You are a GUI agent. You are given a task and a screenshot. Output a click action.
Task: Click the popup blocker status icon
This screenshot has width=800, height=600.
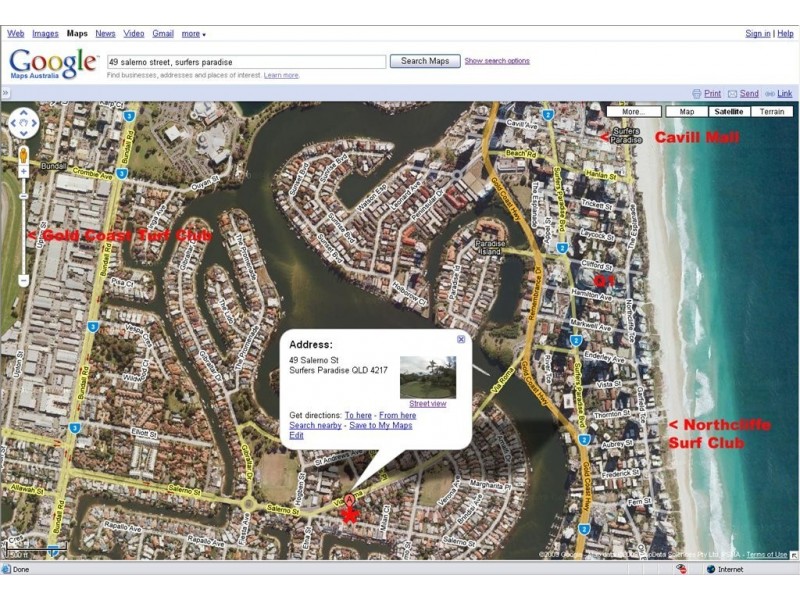681,569
